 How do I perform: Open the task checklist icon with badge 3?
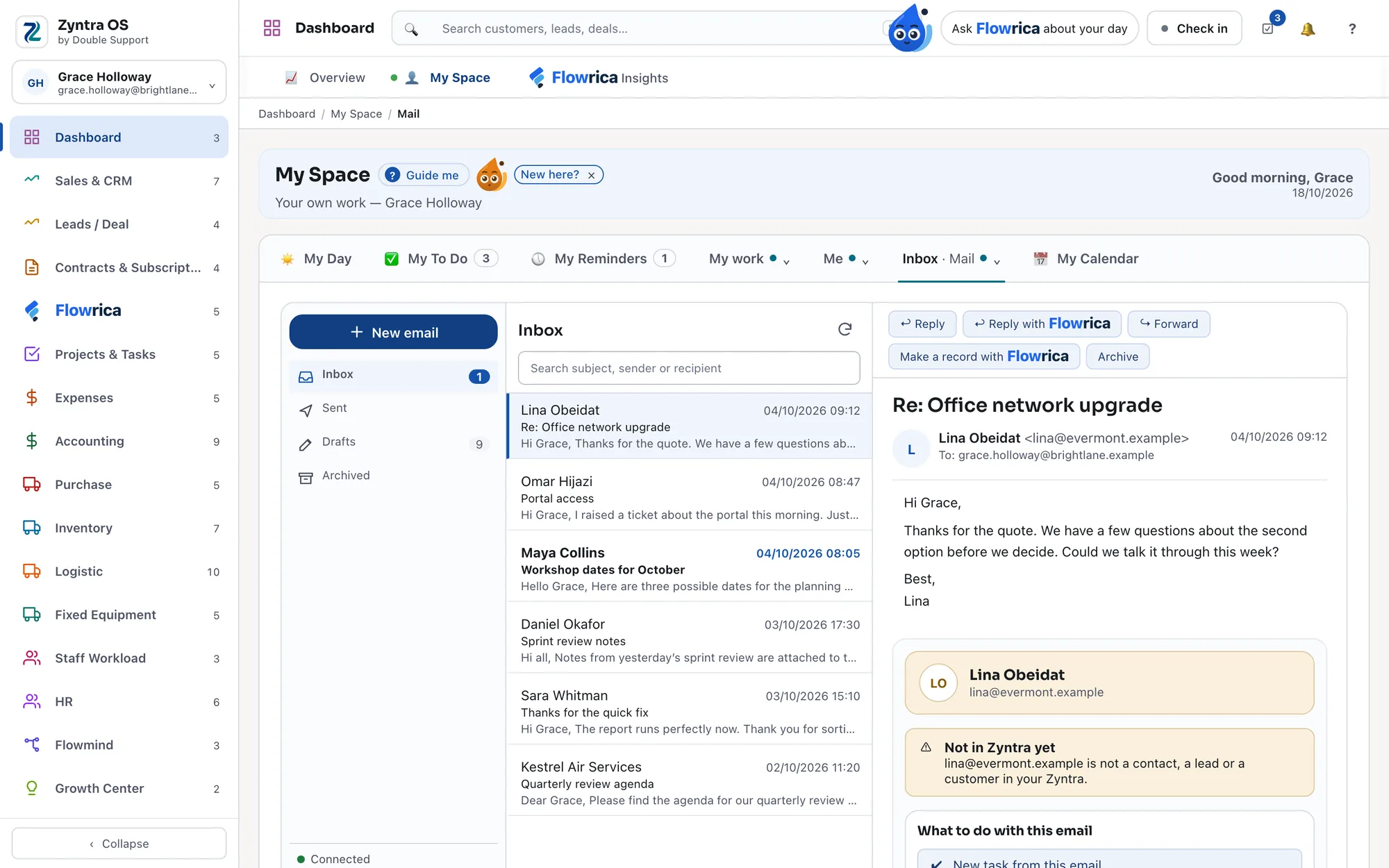coord(1268,28)
